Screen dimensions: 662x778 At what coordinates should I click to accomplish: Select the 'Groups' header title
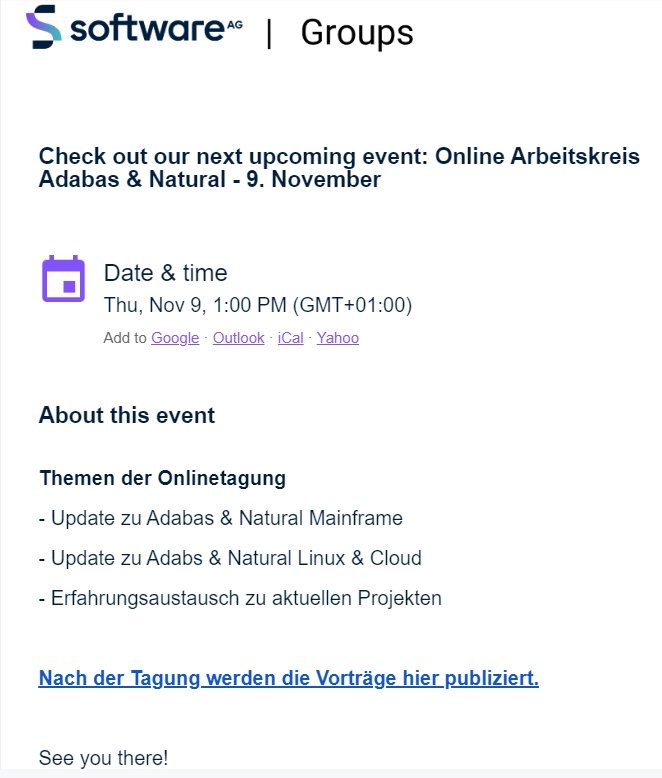pos(357,33)
